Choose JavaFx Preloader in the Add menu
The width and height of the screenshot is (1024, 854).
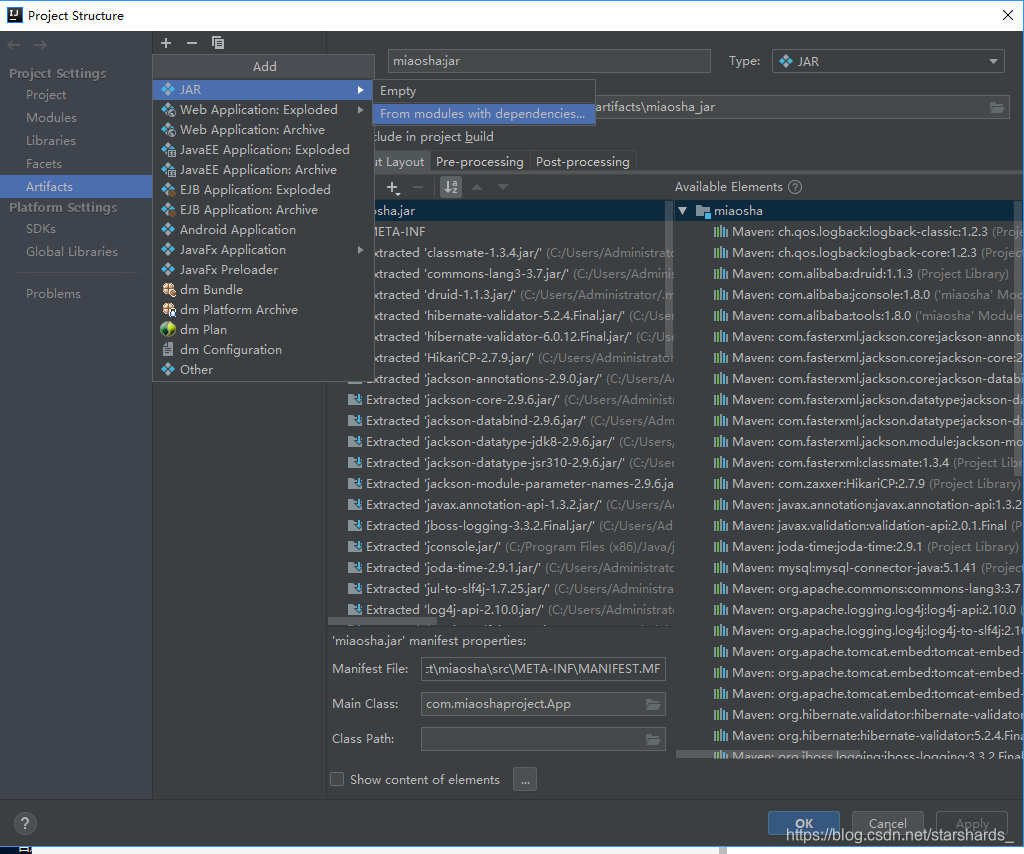tap(263, 270)
